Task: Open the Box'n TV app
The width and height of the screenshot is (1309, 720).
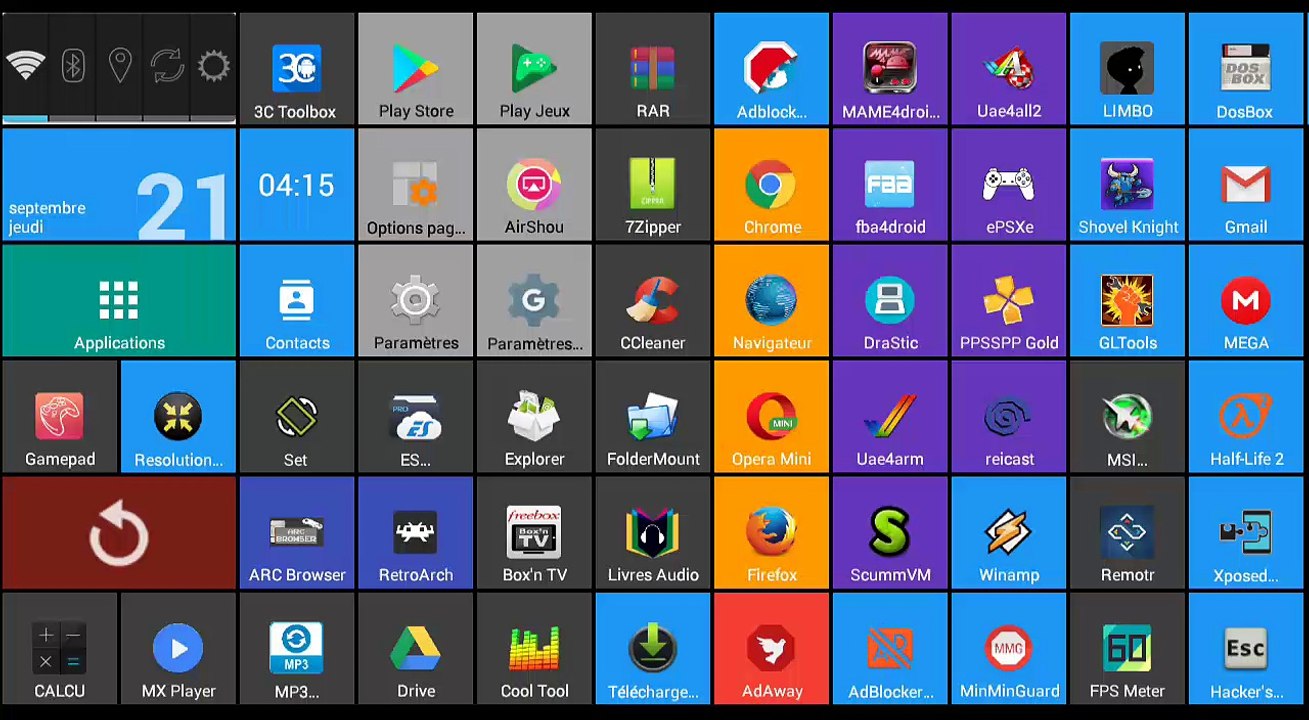Action: click(534, 533)
